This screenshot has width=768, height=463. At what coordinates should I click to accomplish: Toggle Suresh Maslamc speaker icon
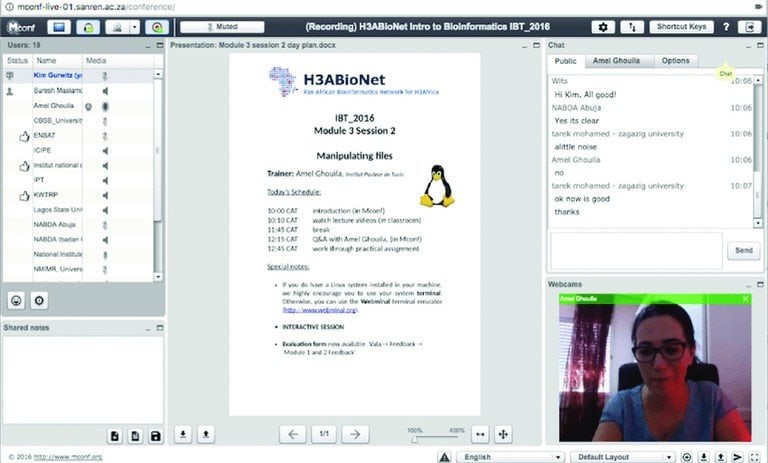point(105,91)
